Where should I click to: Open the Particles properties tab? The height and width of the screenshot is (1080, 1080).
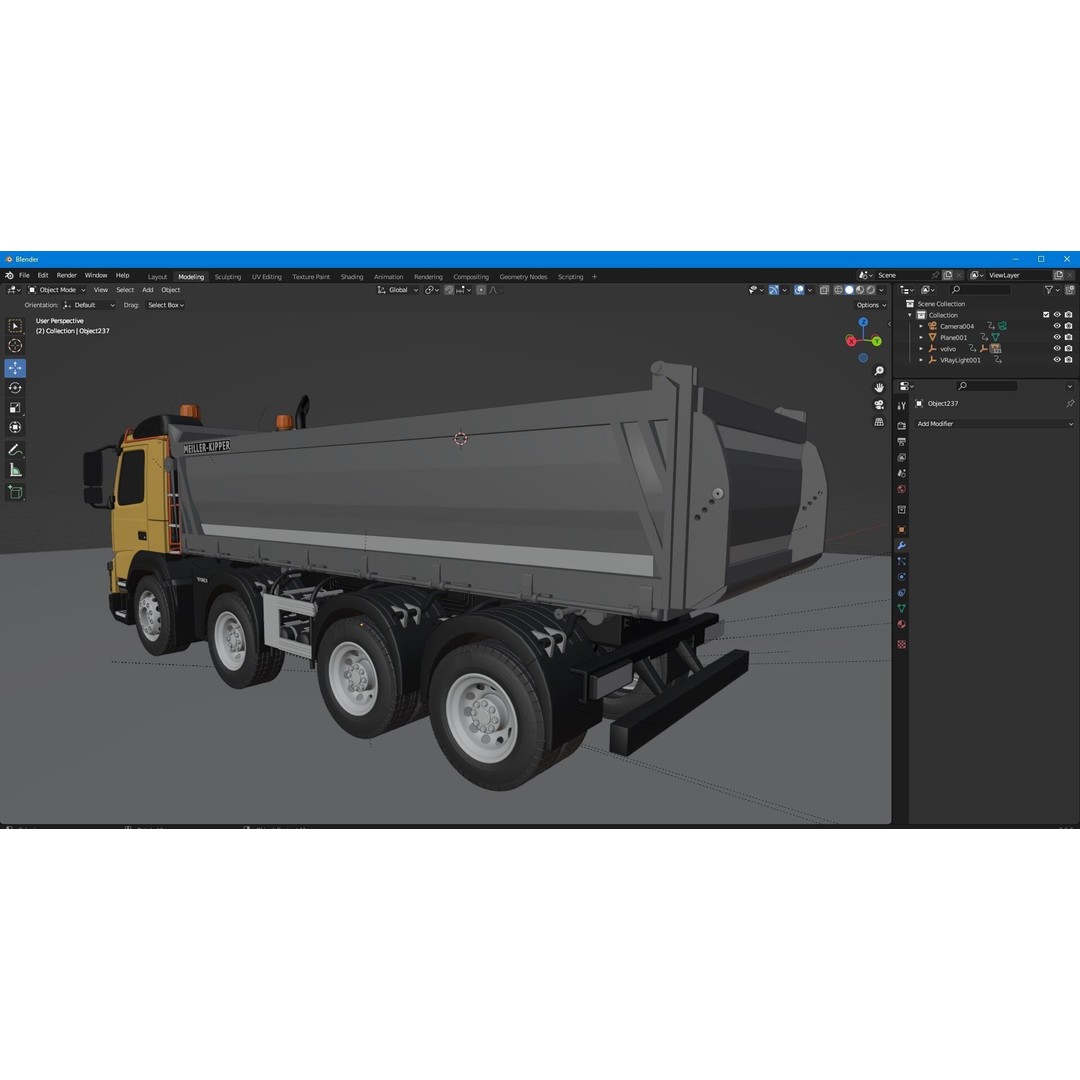click(902, 561)
